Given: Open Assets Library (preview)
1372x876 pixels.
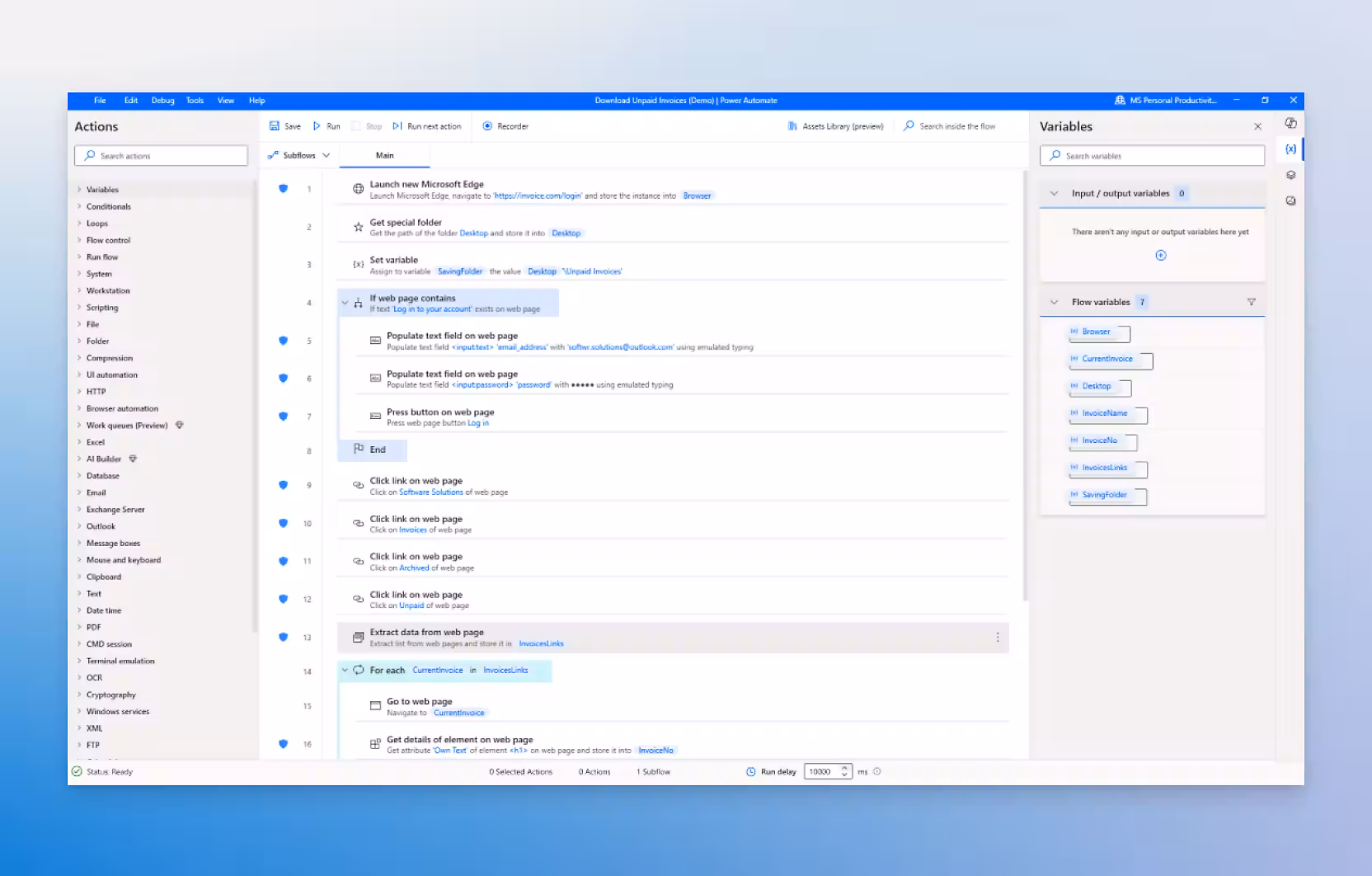Looking at the screenshot, I should [835, 126].
